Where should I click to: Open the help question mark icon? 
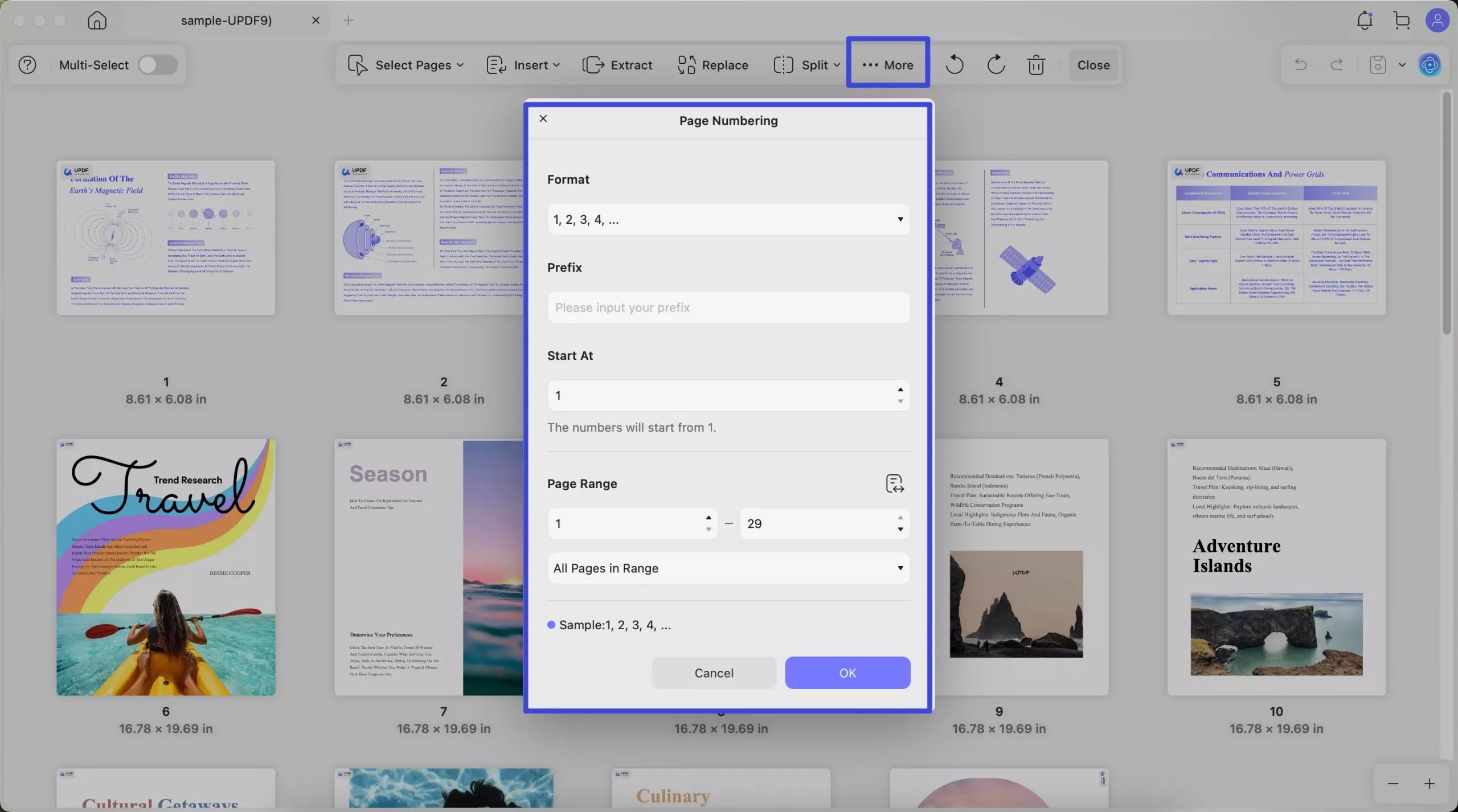click(27, 64)
